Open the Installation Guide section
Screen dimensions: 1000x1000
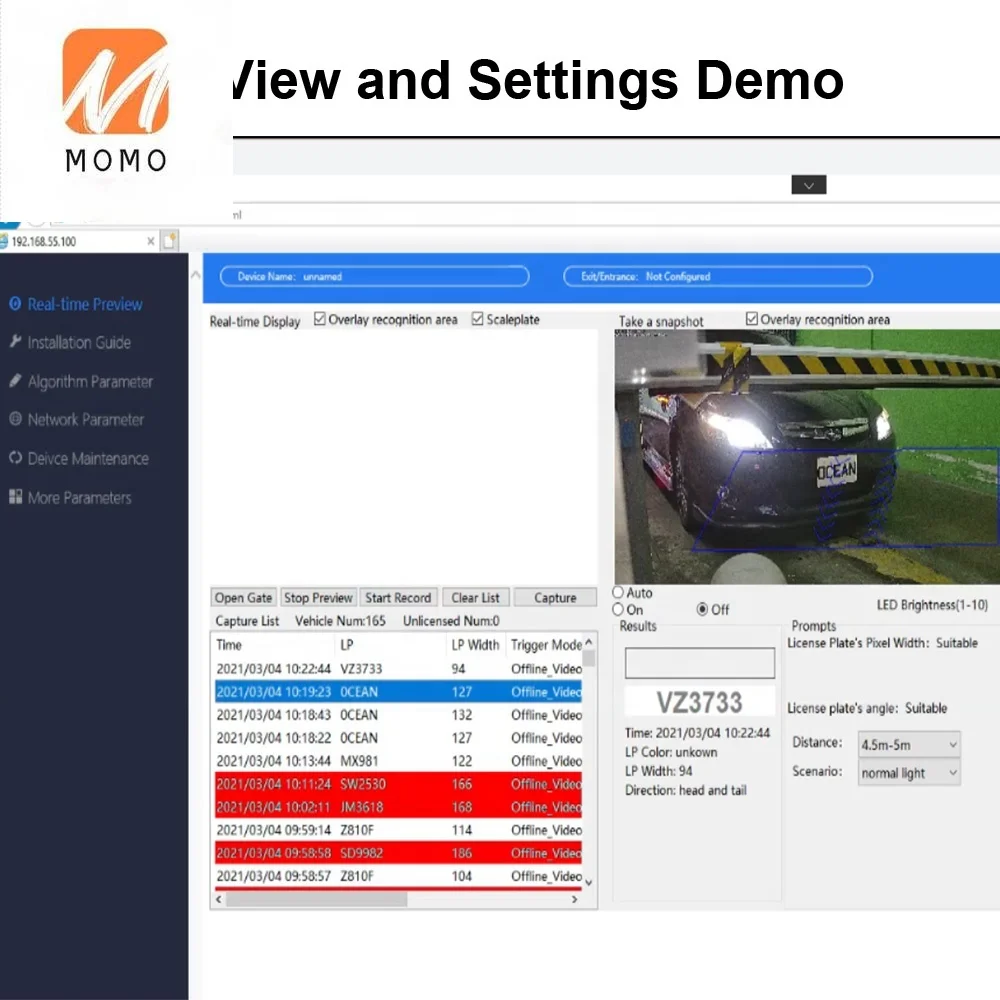(x=79, y=342)
